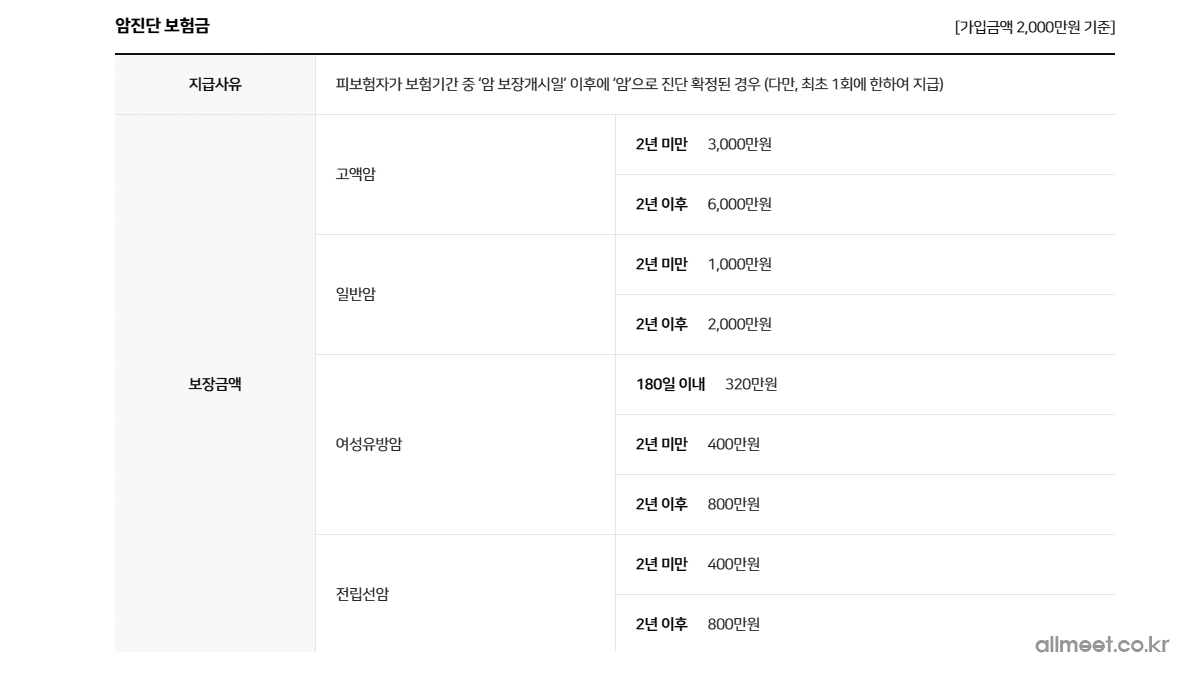1200x675 pixels.
Task: Click the 암진단 보험금 section title
Action: (x=162, y=26)
